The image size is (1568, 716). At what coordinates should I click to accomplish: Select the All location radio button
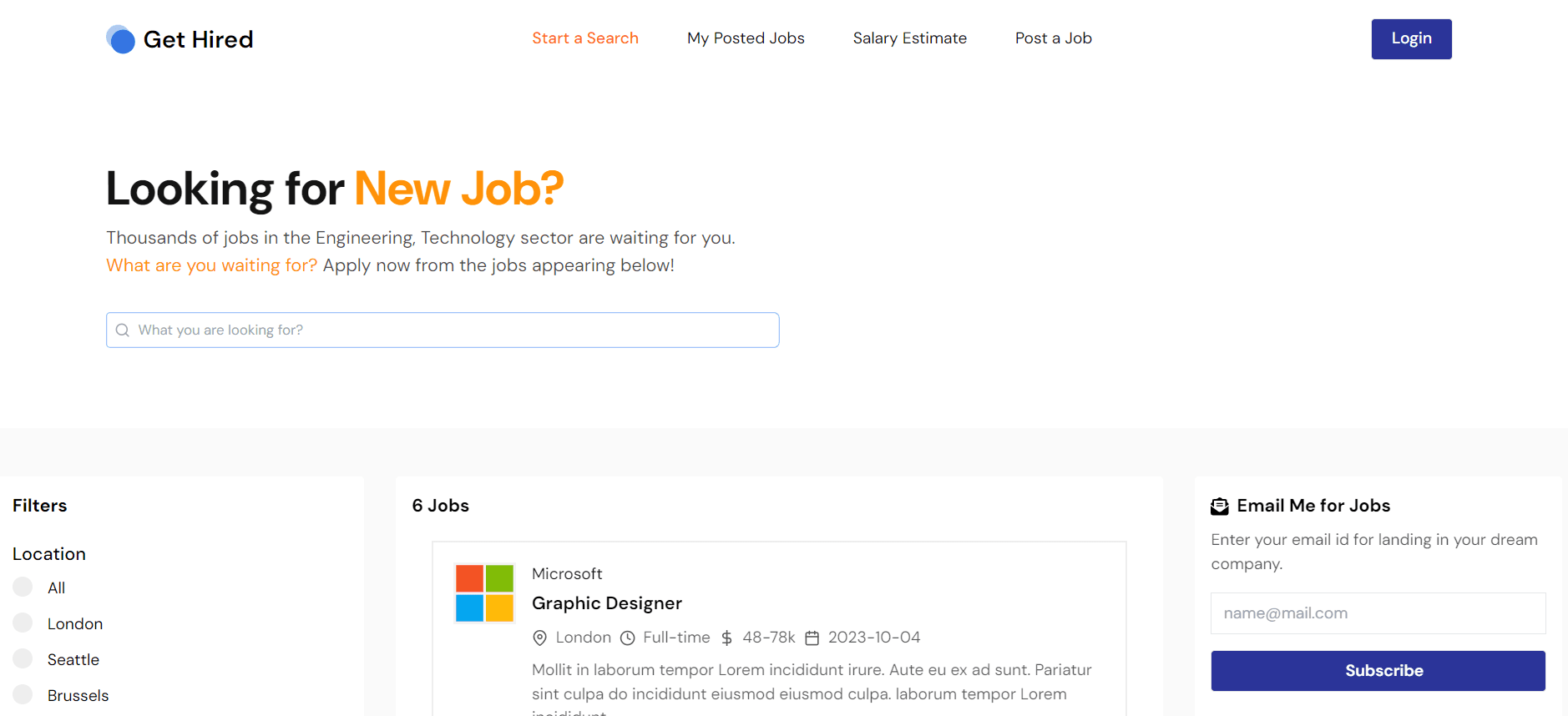[23, 587]
